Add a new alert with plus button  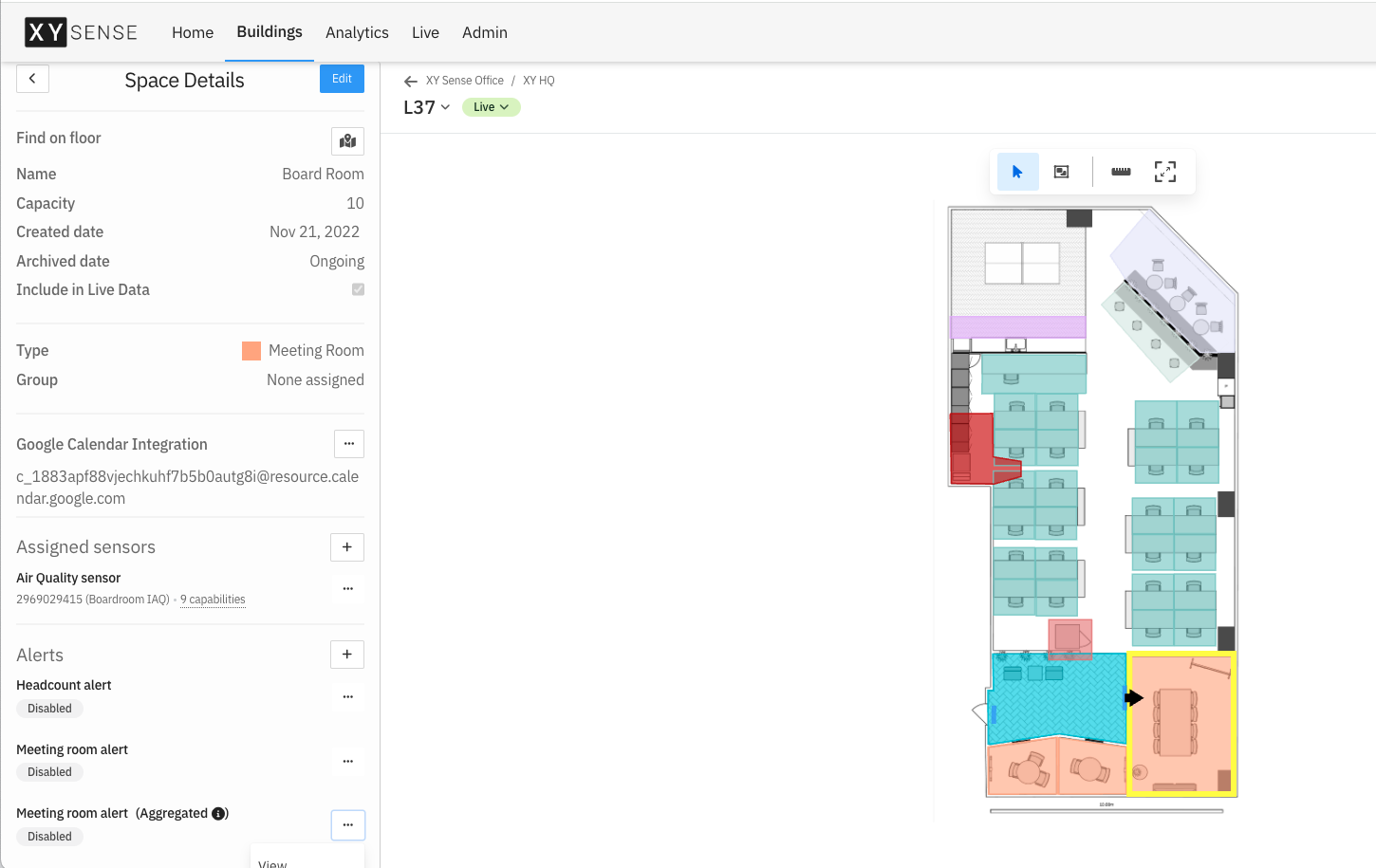click(347, 655)
